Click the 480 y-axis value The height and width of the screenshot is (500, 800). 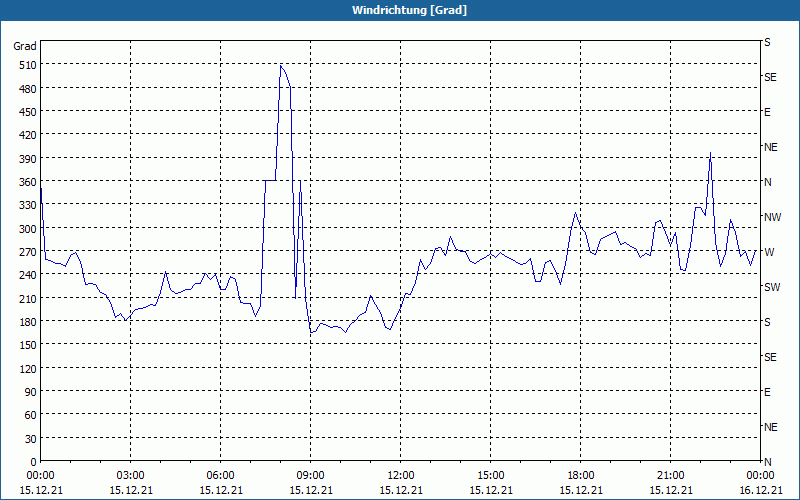pos(28,89)
